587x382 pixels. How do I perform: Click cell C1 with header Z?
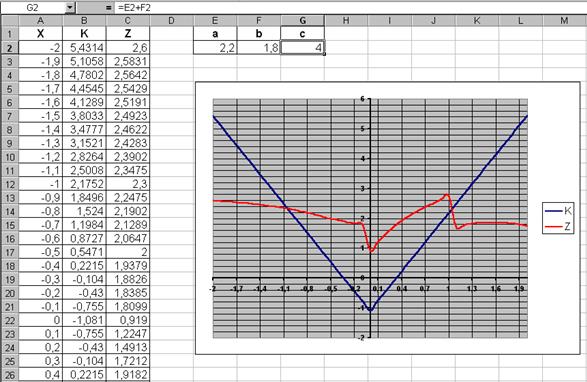(x=128, y=34)
